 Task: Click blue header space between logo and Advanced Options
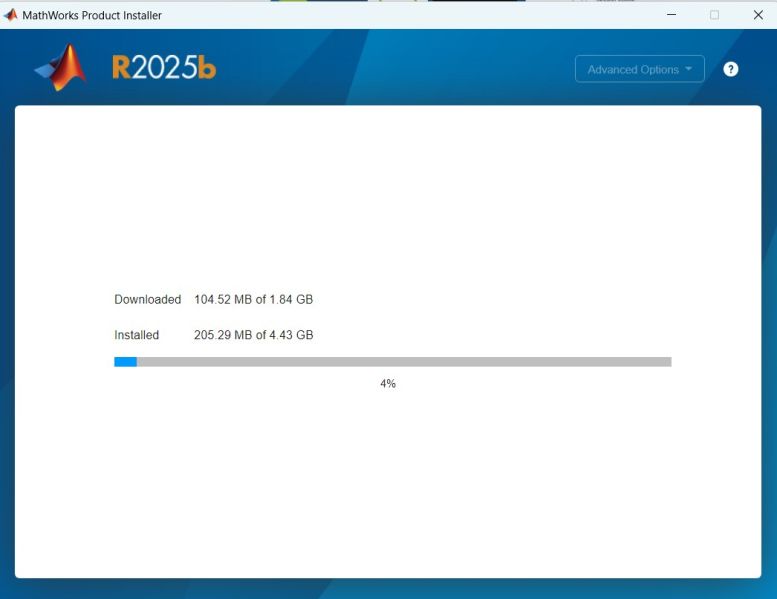tap(400, 68)
